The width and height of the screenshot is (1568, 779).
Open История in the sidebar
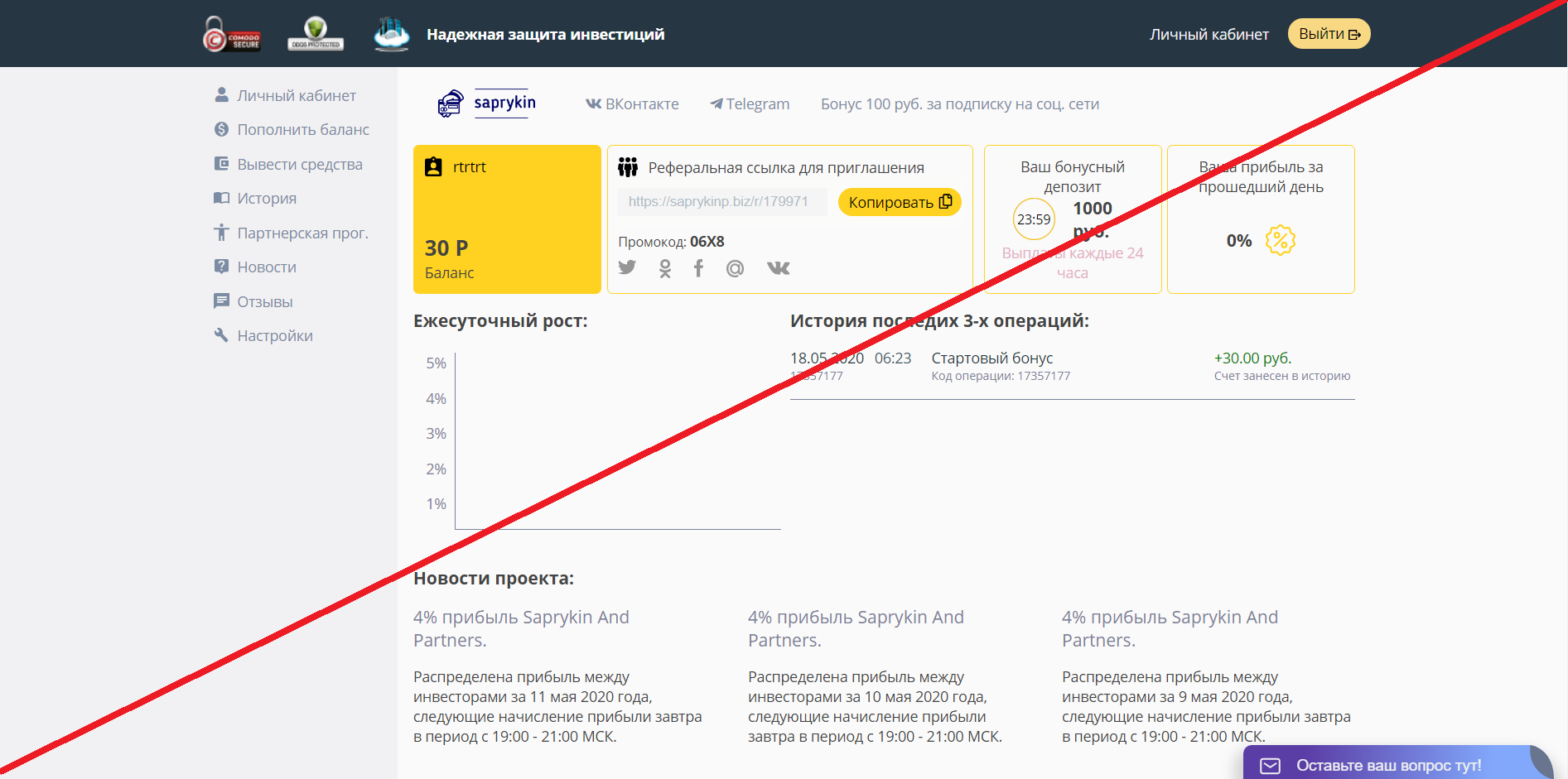click(256, 198)
